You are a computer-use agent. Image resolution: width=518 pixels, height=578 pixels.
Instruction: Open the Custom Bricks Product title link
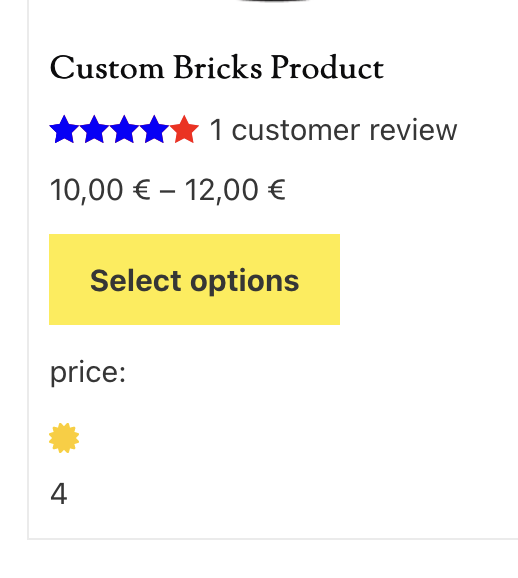217,67
